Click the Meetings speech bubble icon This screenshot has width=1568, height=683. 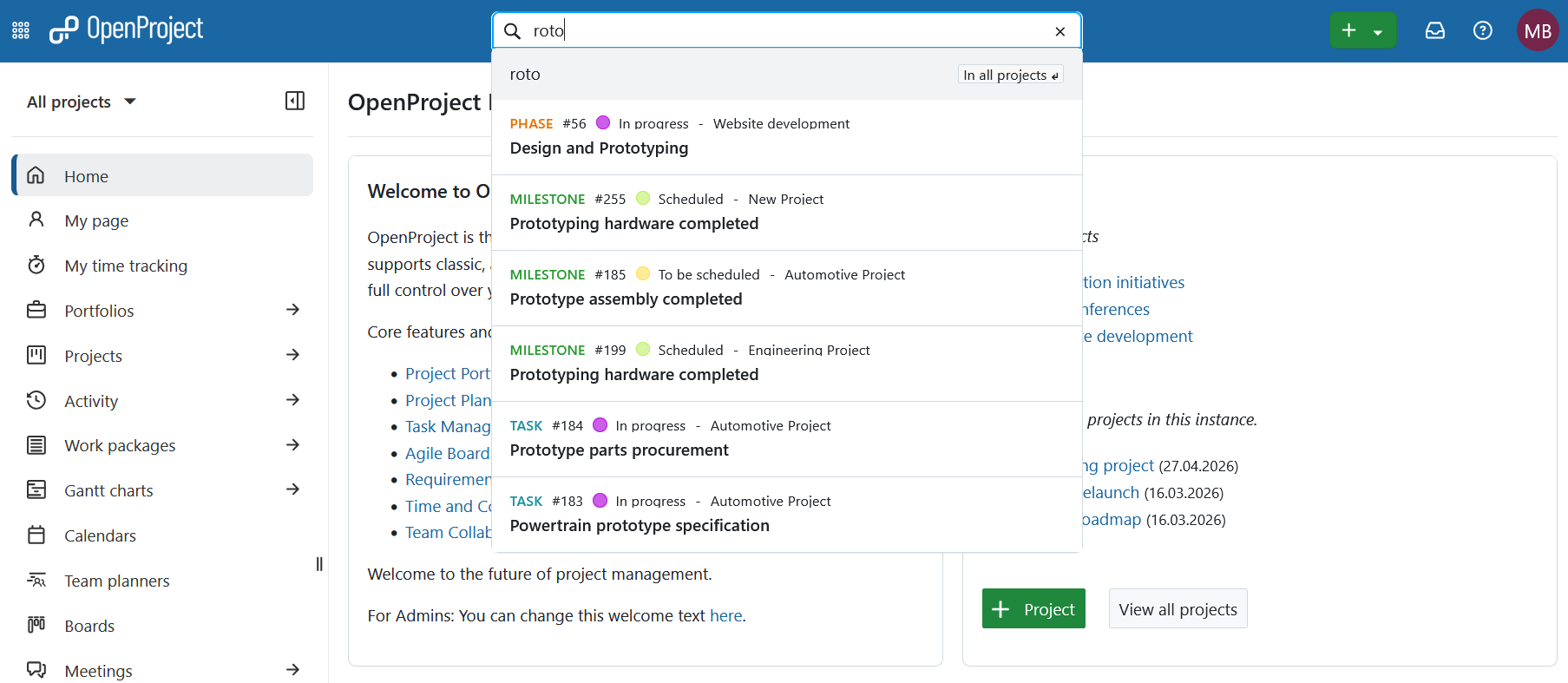point(36,670)
